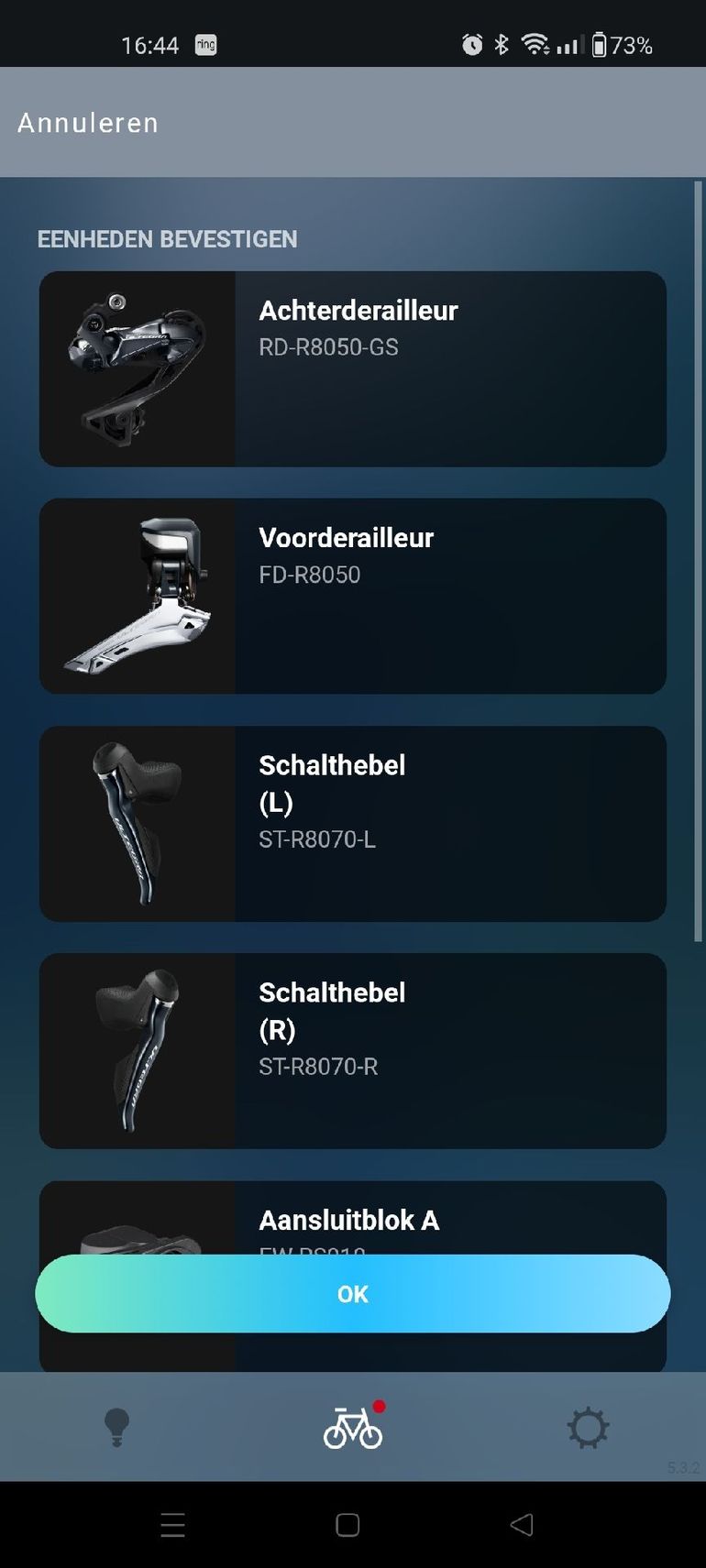
Task: Tap the lightbulb tab icon
Action: click(x=116, y=1427)
